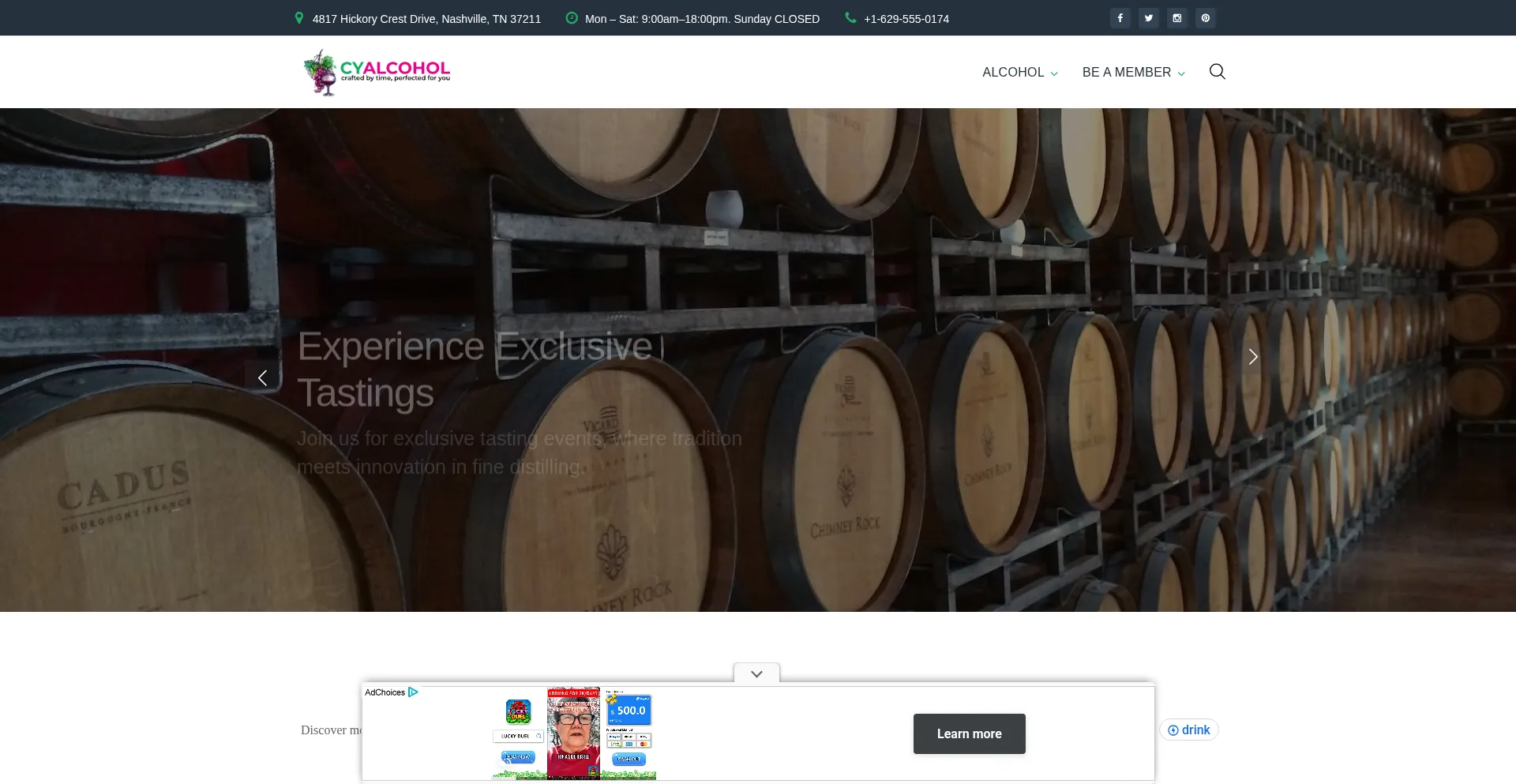Viewport: 1516px width, 784px height.
Task: Advance to the next slide arrow
Action: [1253, 357]
